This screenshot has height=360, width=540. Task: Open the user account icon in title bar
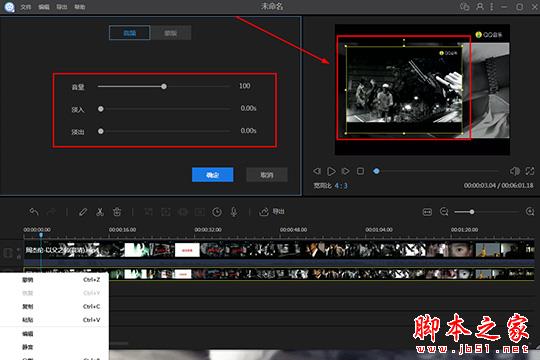pos(479,7)
